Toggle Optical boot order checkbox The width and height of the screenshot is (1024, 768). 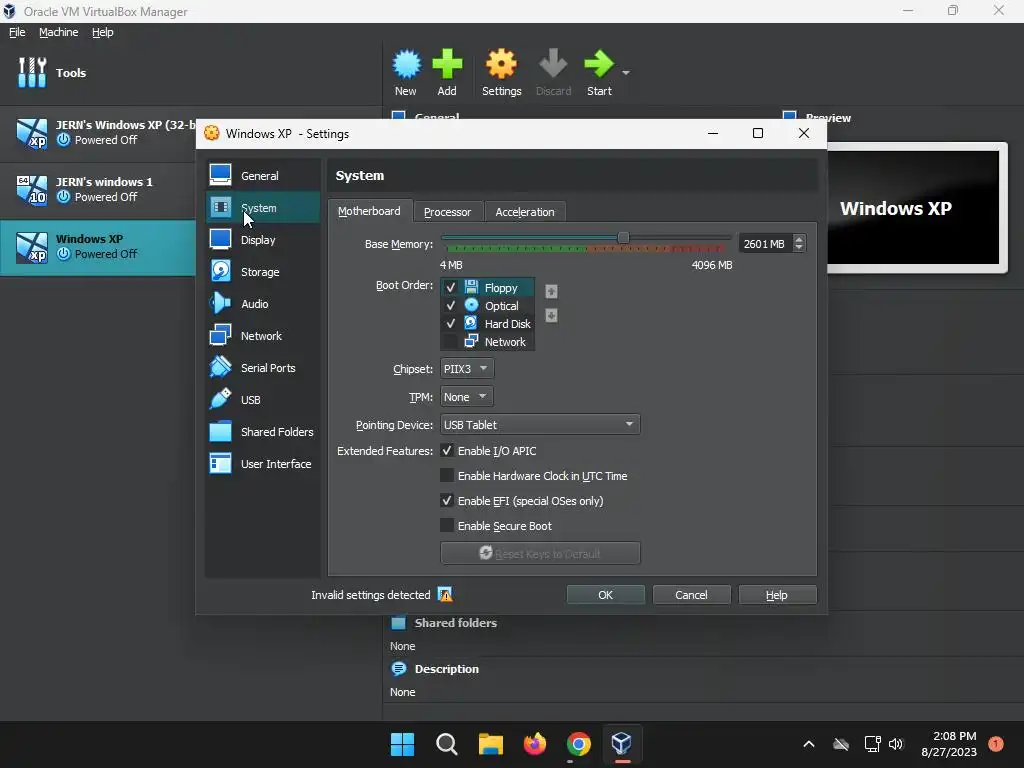click(451, 306)
